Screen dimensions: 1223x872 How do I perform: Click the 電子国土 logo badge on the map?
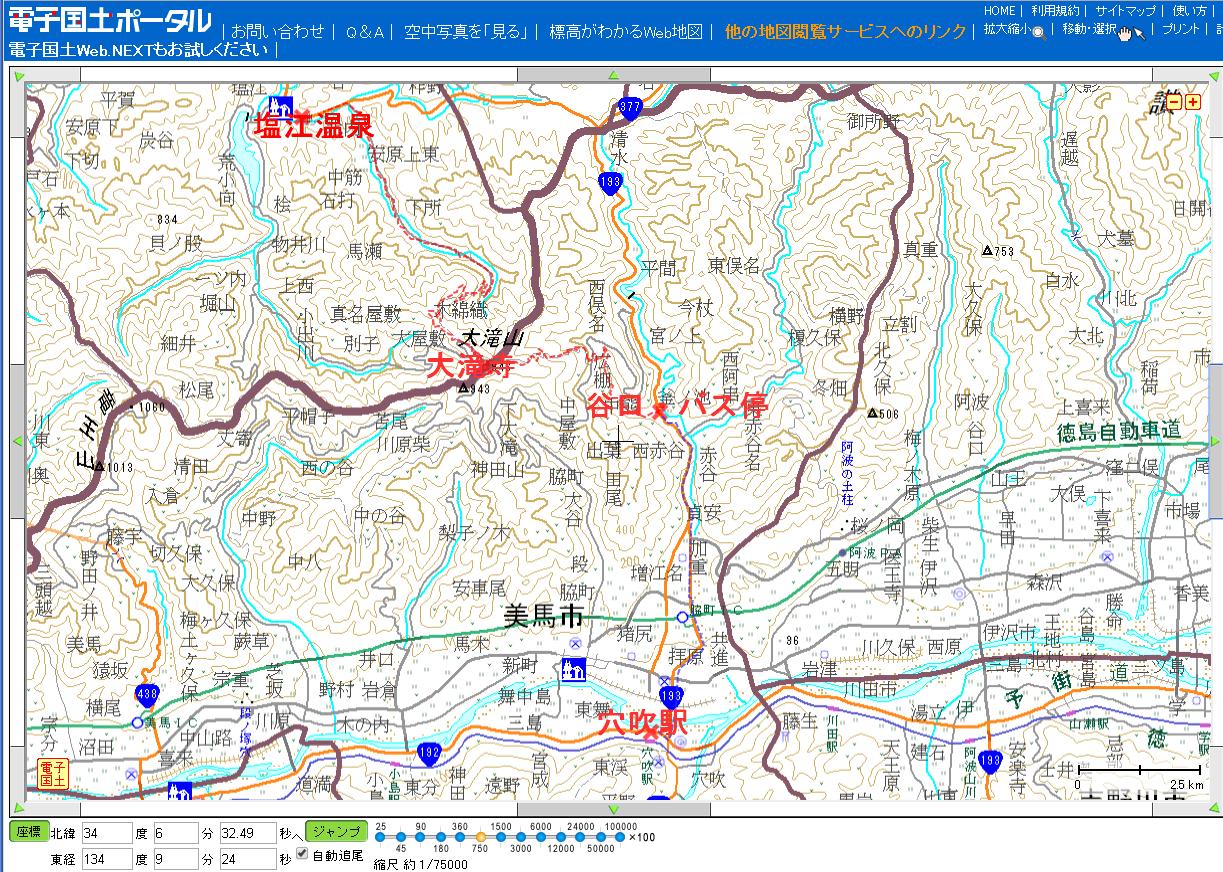coord(52,774)
